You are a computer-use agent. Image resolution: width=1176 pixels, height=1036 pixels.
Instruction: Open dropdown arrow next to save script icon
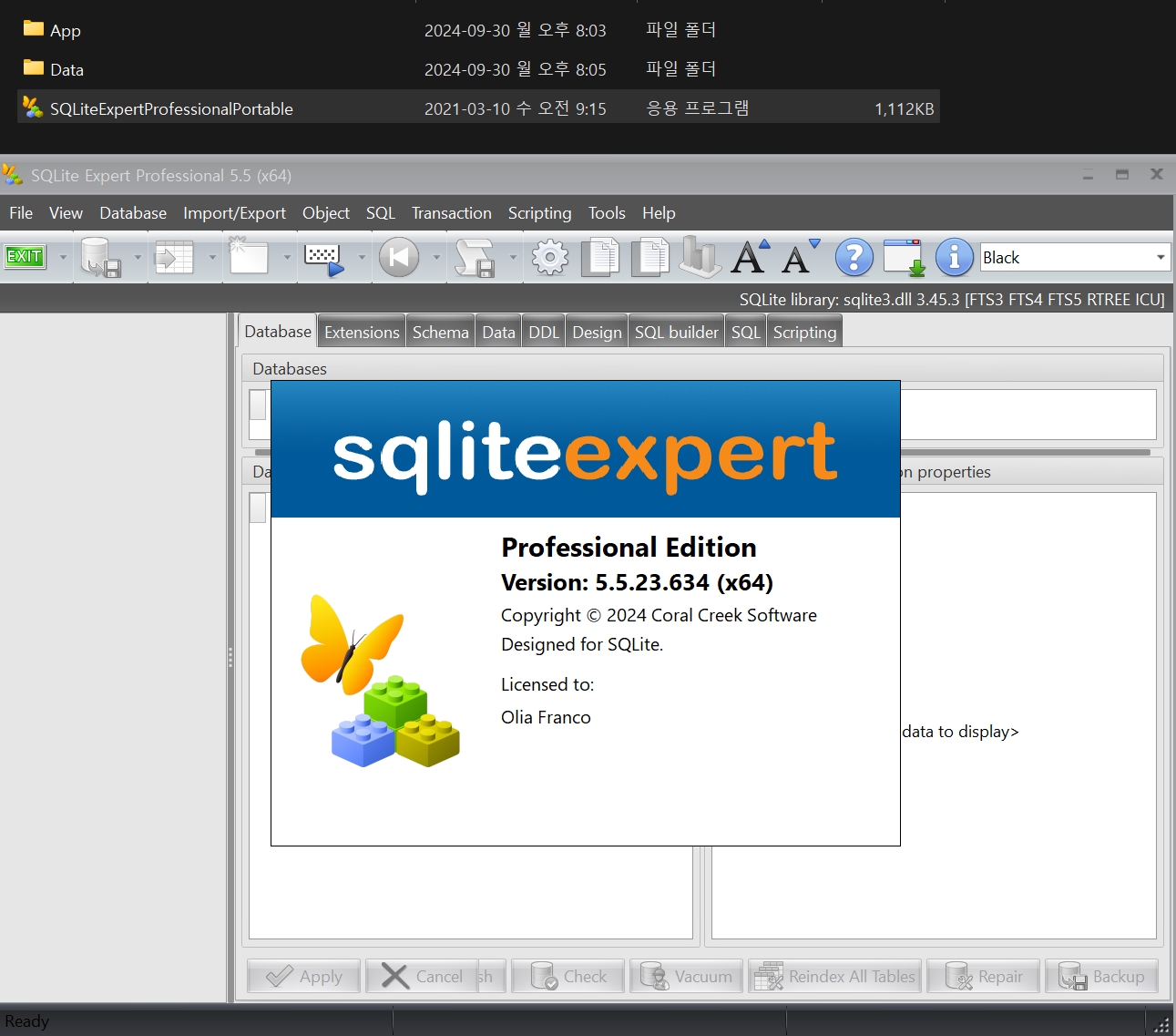coord(513,257)
